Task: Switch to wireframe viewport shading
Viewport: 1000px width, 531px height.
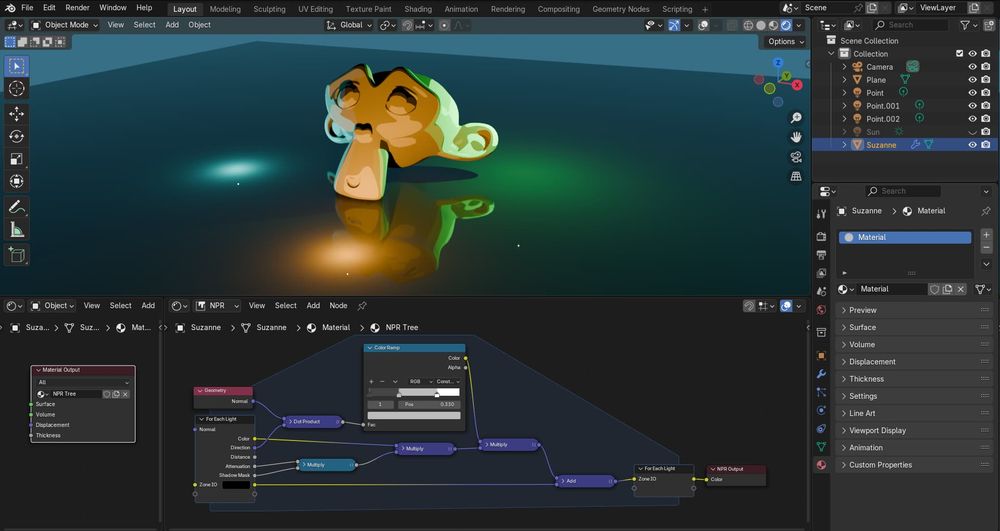Action: pyautogui.click(x=749, y=25)
